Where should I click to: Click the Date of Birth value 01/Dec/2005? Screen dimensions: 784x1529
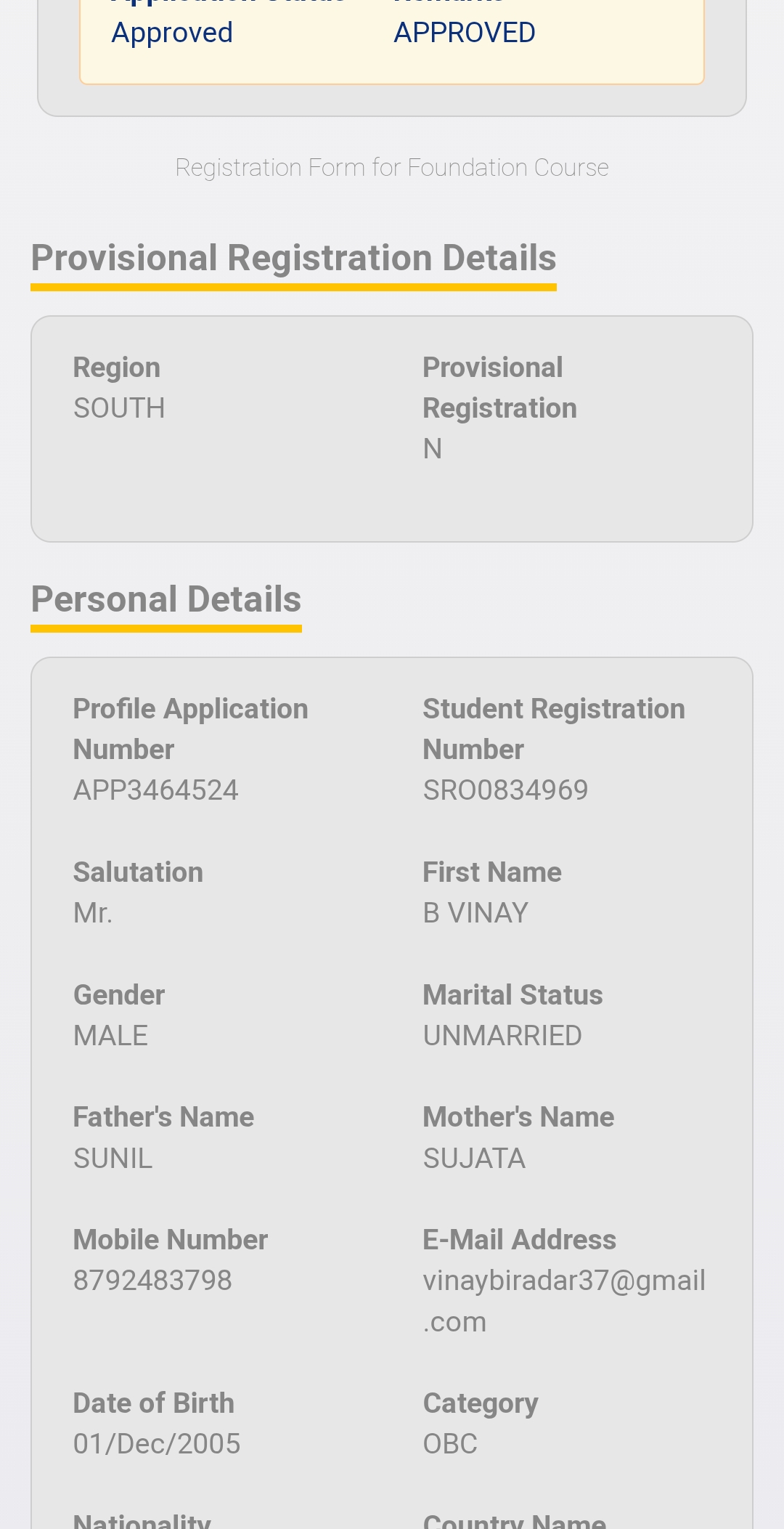click(157, 1443)
